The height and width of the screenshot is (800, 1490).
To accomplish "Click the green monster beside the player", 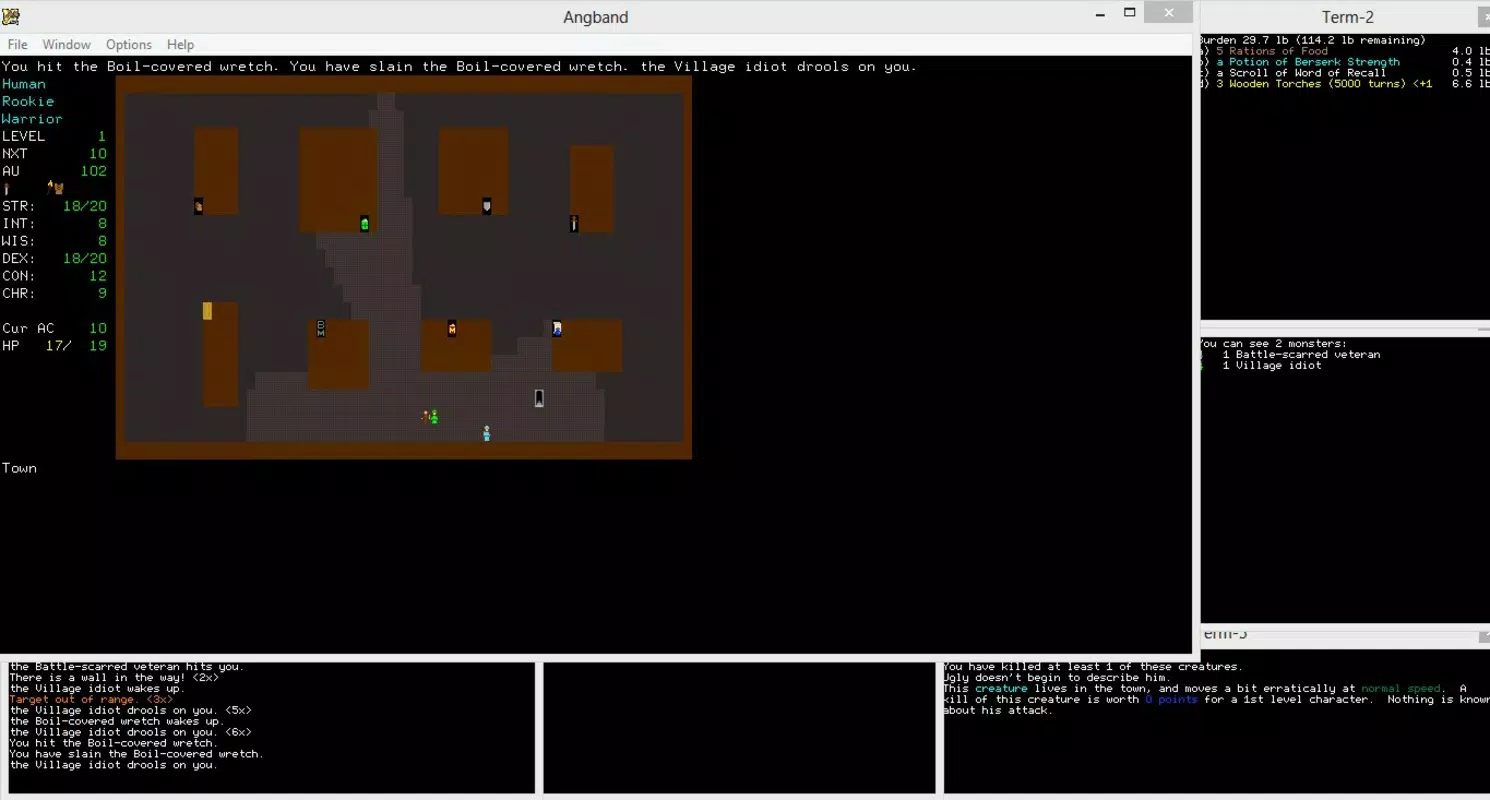I will click(x=434, y=416).
